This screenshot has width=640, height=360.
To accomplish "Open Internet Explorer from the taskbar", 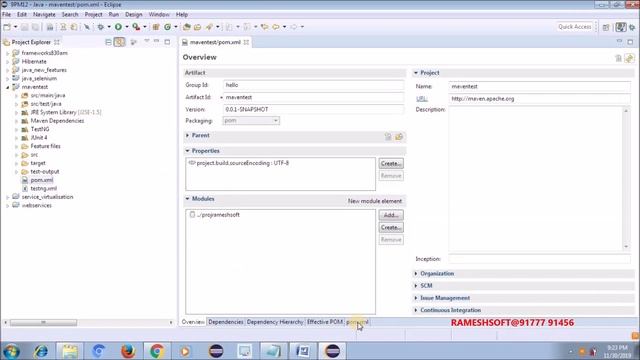I will pos(40,351).
